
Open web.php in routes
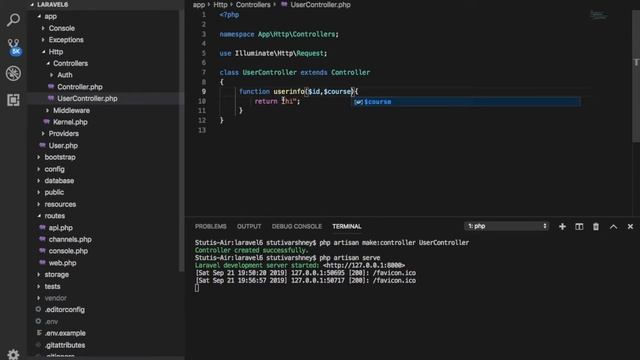tap(62, 263)
